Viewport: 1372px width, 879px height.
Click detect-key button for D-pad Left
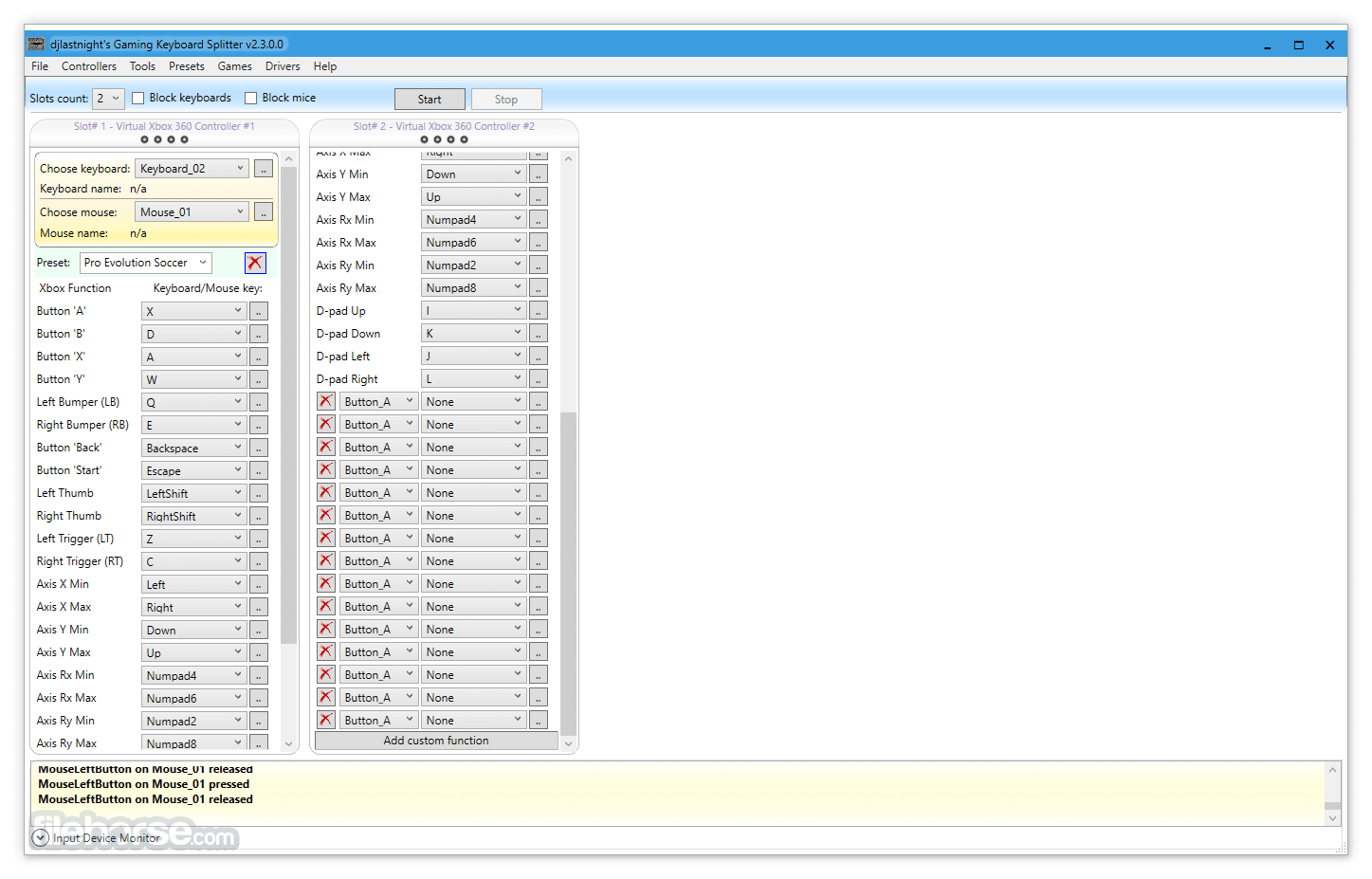point(539,357)
